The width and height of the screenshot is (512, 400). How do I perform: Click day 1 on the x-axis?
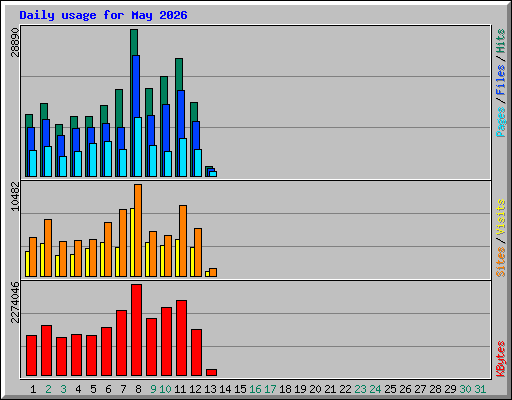33,389
